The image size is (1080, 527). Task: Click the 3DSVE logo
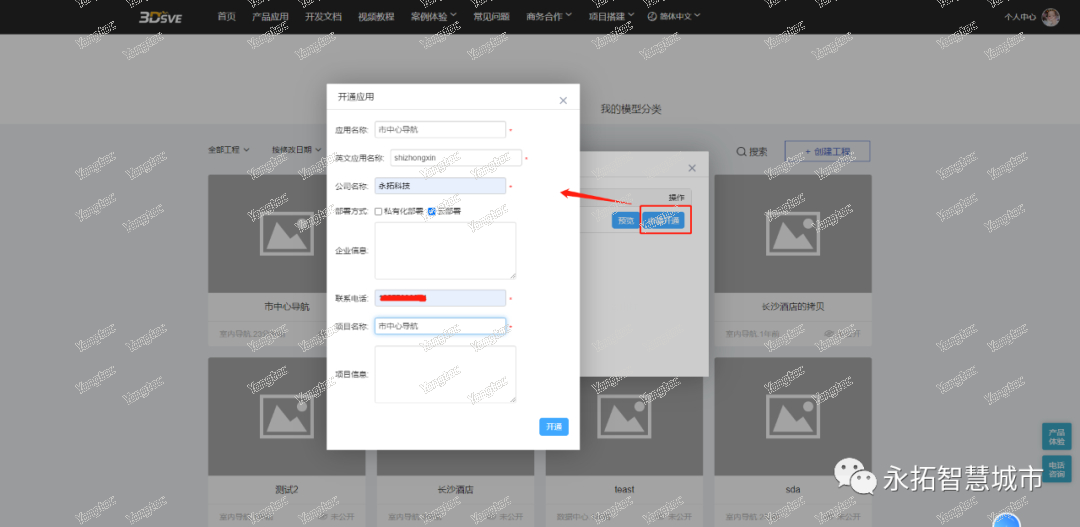(160, 16)
